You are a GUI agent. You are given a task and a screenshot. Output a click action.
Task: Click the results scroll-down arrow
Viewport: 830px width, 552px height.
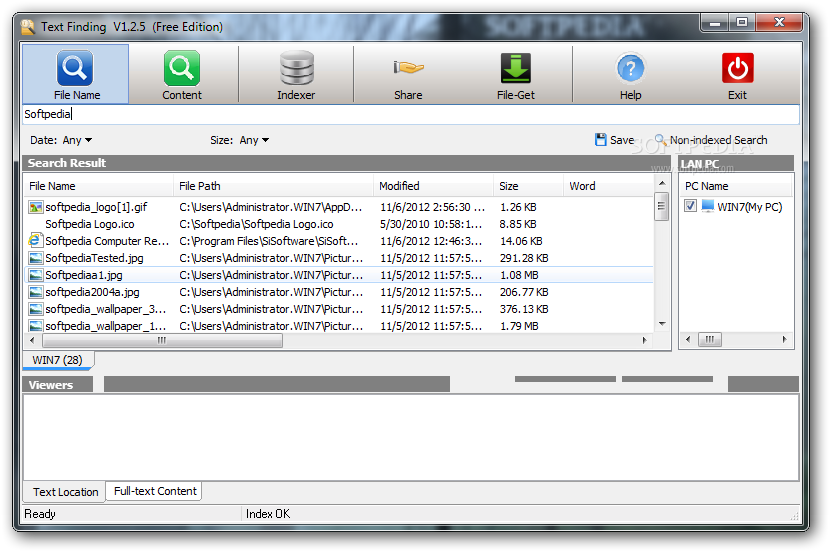pos(662,323)
